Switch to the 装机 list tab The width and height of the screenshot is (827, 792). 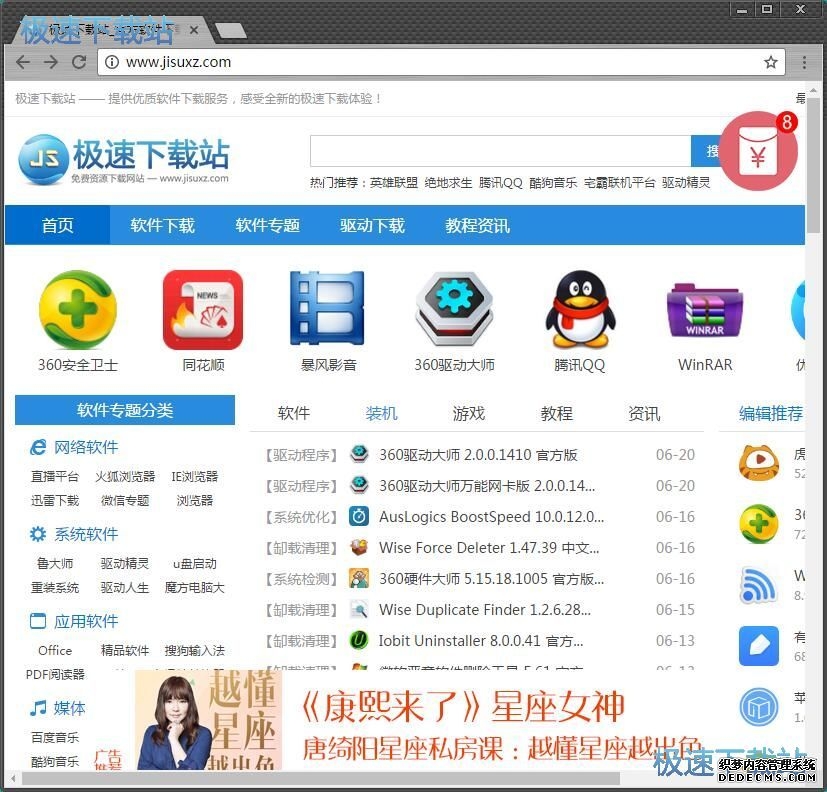pos(381,413)
